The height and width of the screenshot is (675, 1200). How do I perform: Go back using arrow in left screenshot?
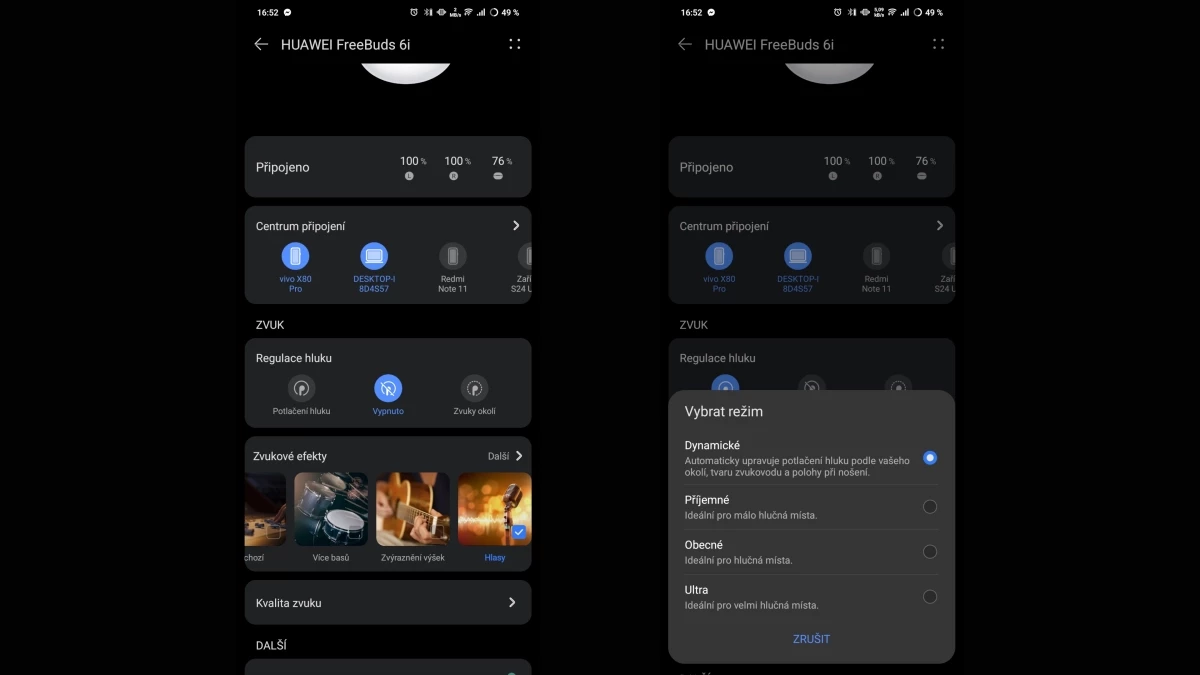pos(261,44)
